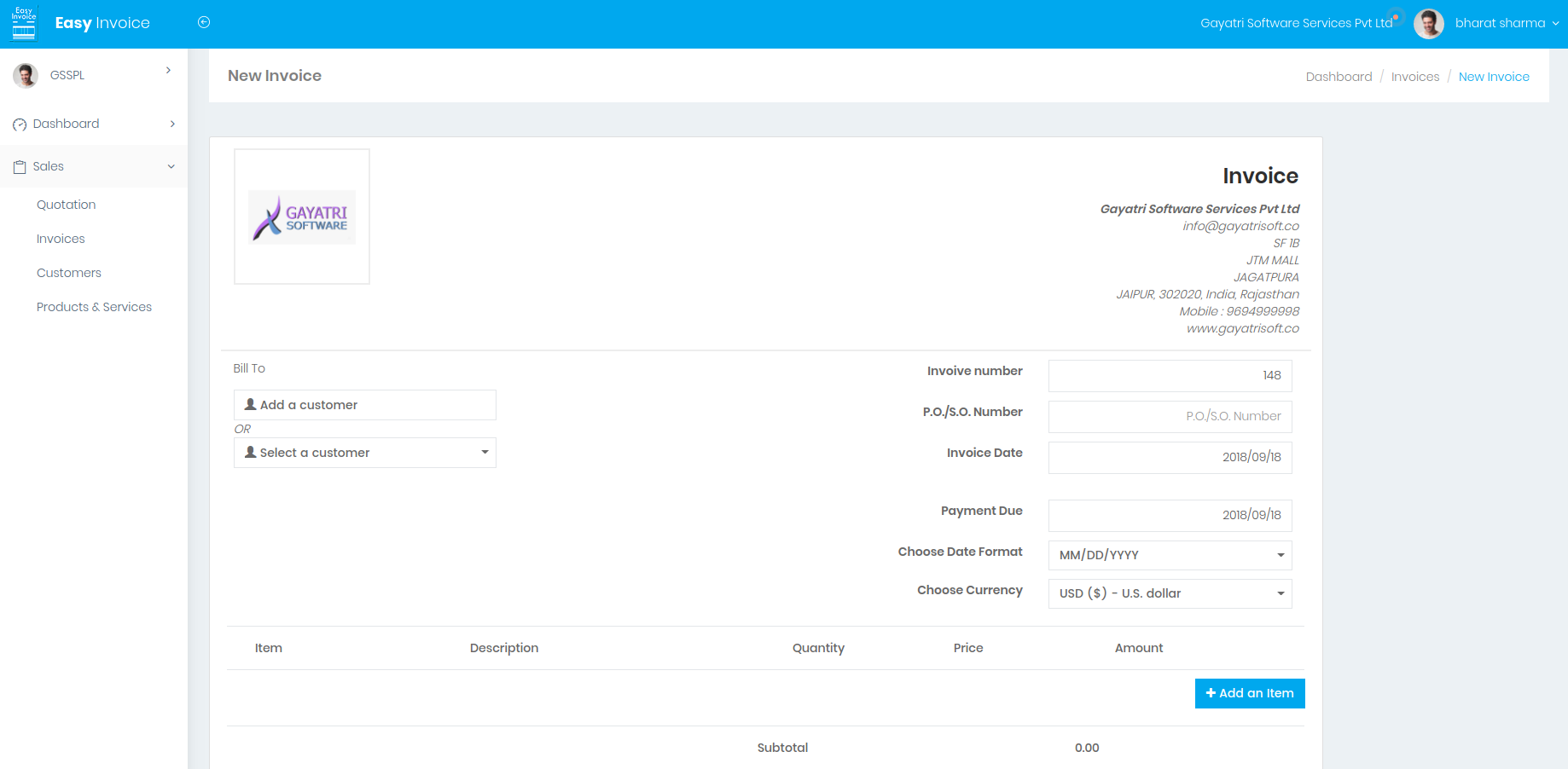Click the P.O./S.O. Number input
The width and height of the screenshot is (1568, 769).
point(1169,416)
